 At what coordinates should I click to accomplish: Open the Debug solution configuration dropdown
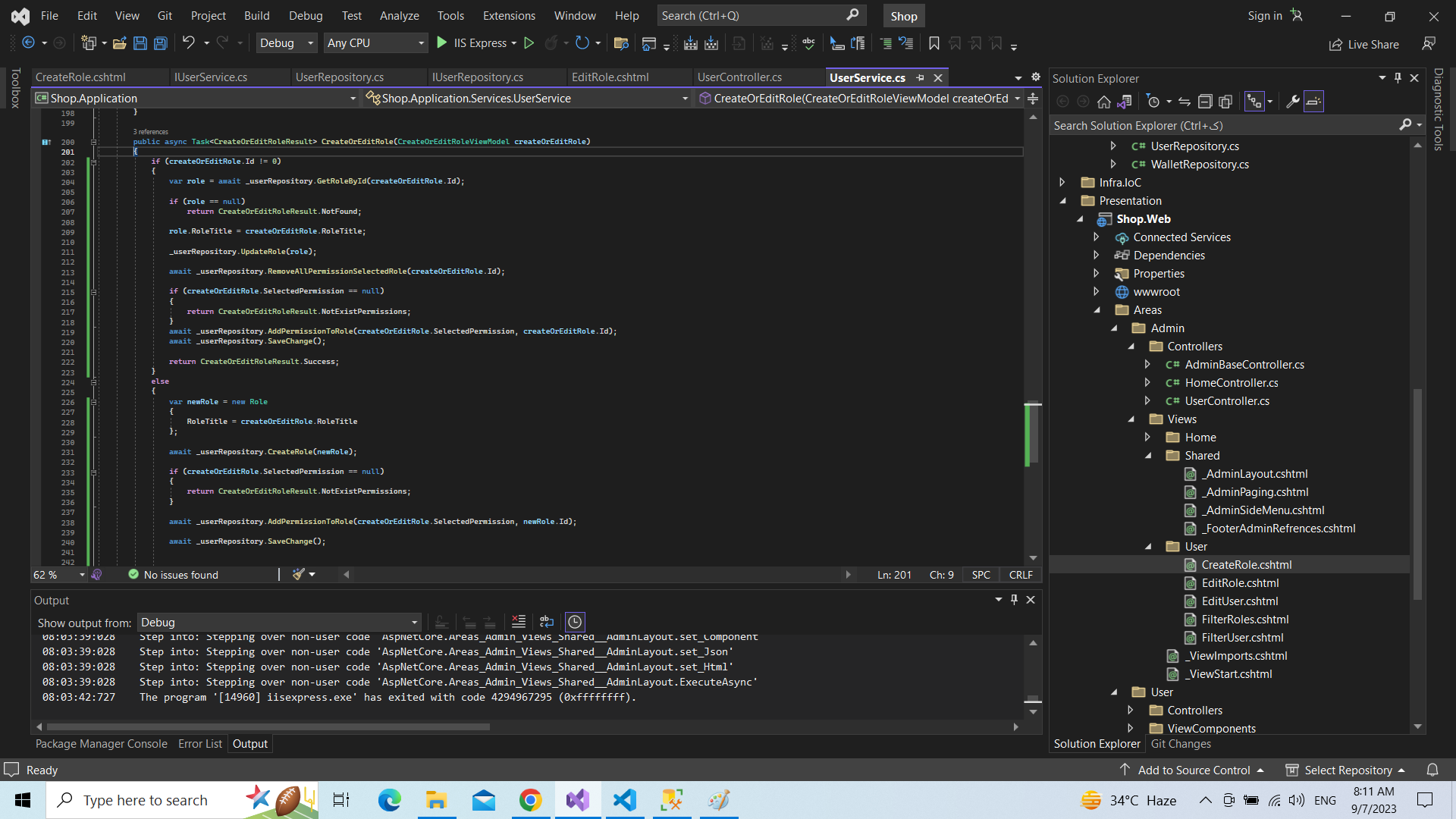(286, 43)
